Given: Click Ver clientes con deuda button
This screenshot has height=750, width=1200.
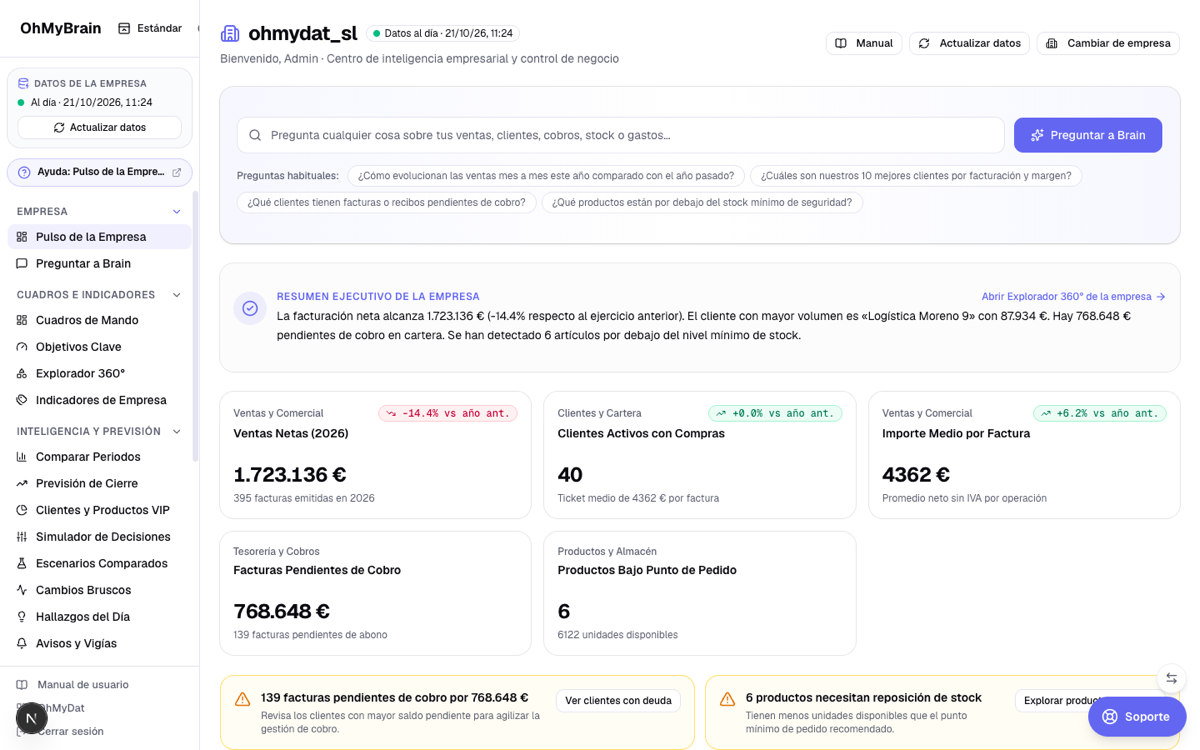Looking at the screenshot, I should pyautogui.click(x=618, y=701).
